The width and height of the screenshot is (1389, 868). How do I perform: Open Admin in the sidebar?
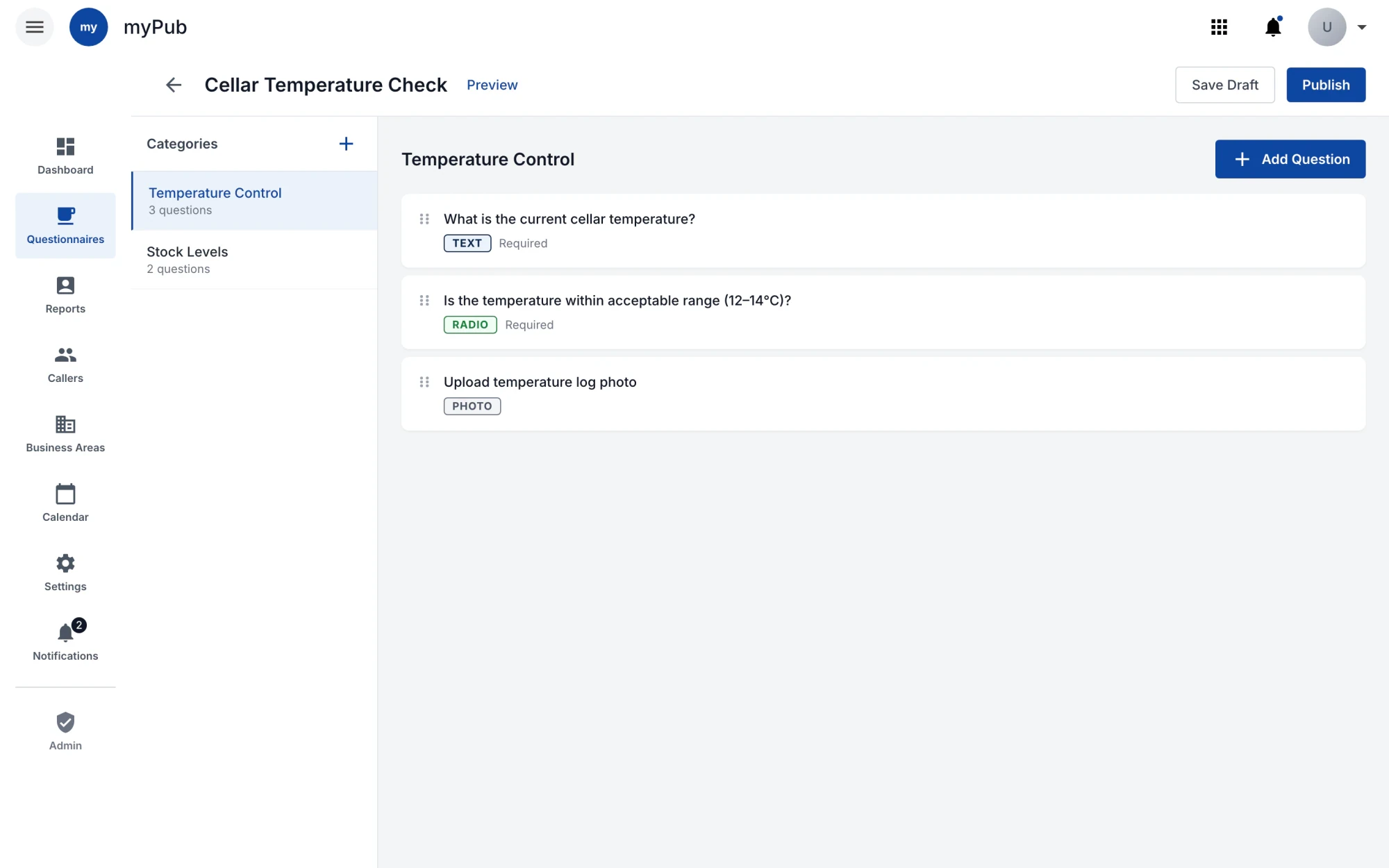coord(65,731)
